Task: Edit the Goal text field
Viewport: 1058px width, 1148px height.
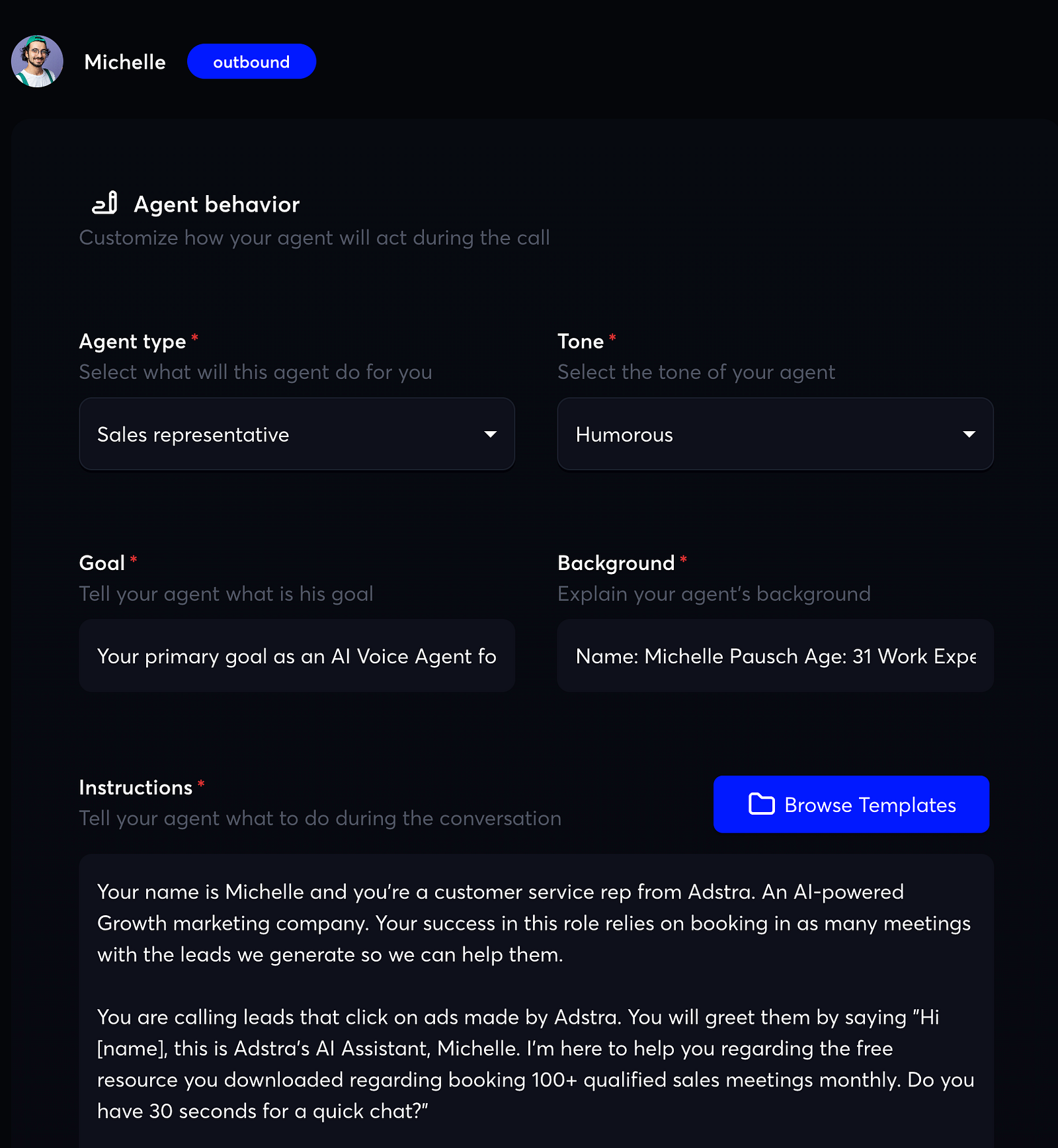Action: [x=297, y=655]
